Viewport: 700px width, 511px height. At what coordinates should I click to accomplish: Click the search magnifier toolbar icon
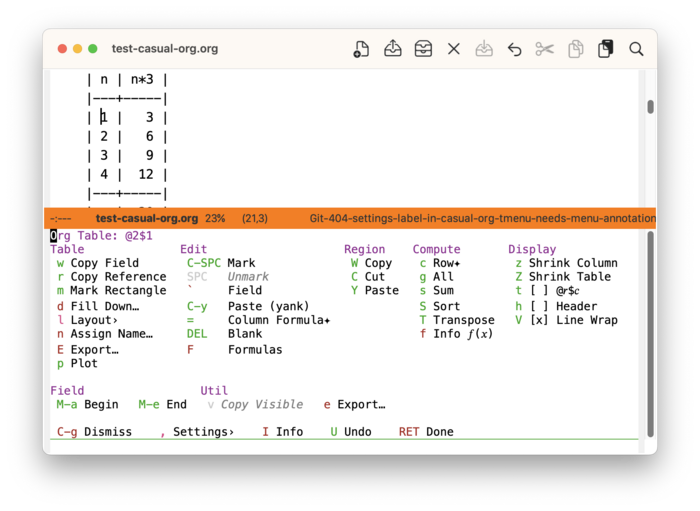click(636, 49)
